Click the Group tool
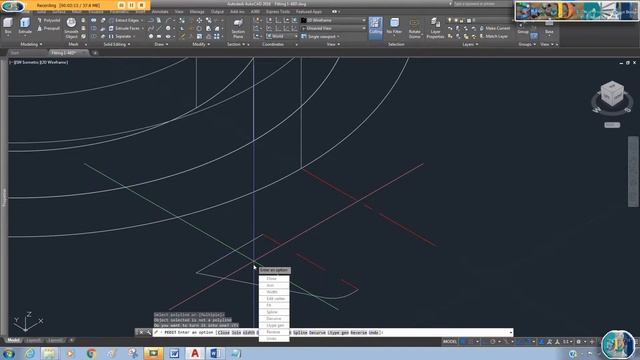Screen dimensions: 640x360 coord(523,29)
